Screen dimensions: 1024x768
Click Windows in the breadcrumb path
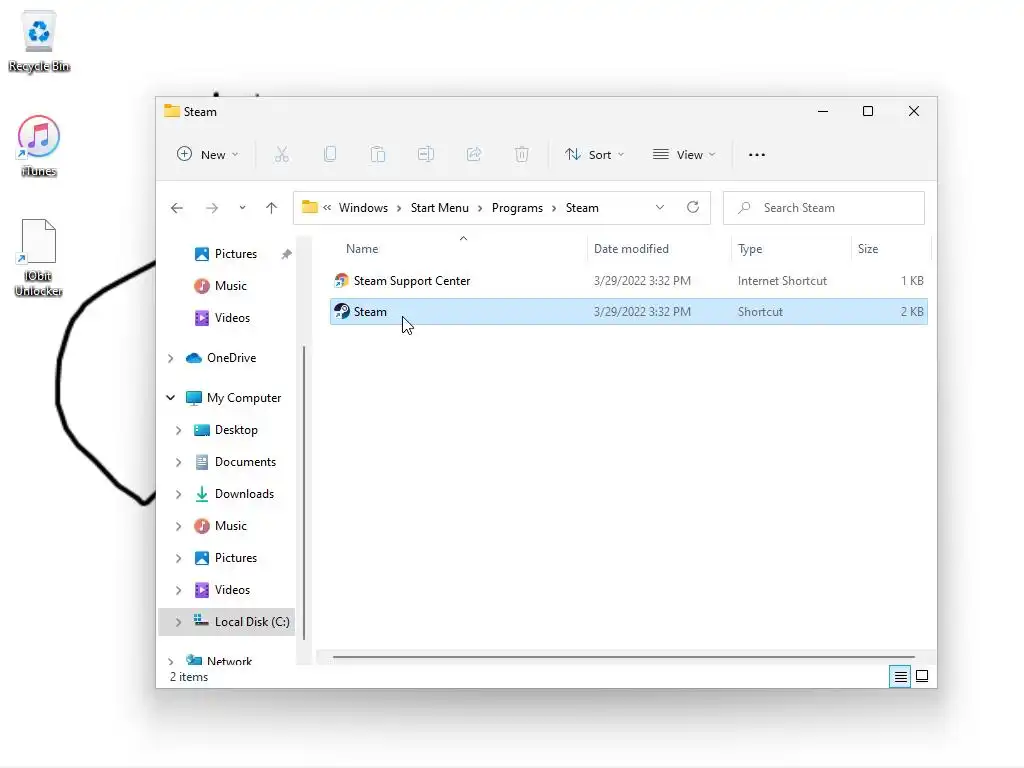[363, 208]
